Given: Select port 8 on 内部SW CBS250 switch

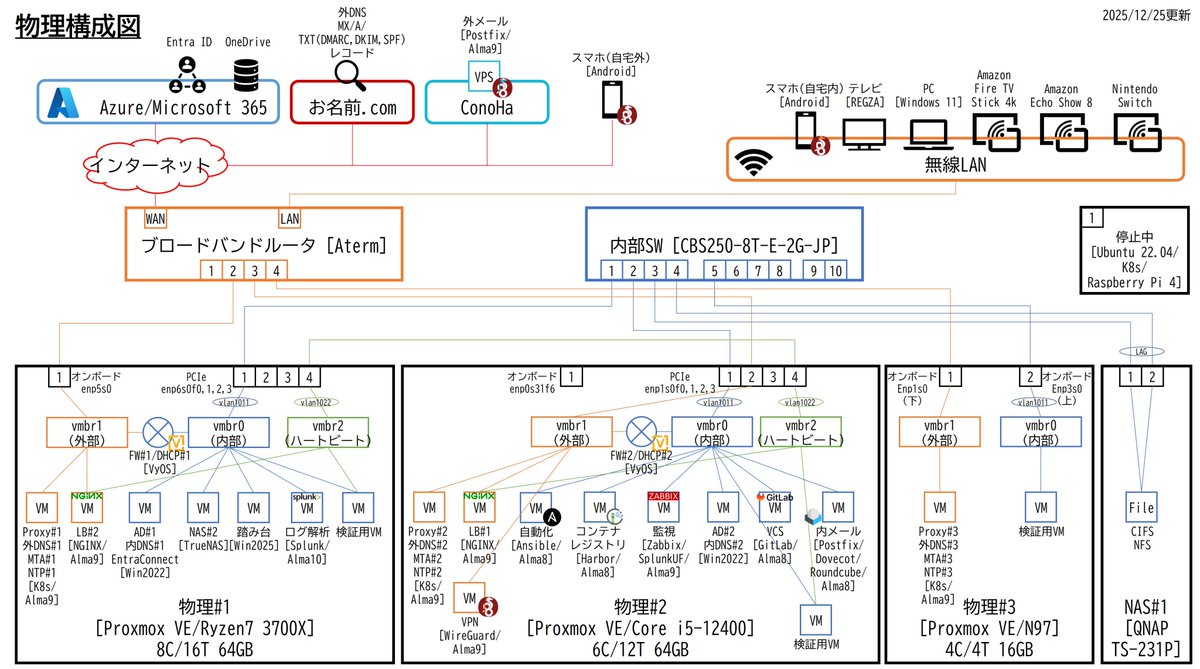Looking at the screenshot, I should [782, 269].
